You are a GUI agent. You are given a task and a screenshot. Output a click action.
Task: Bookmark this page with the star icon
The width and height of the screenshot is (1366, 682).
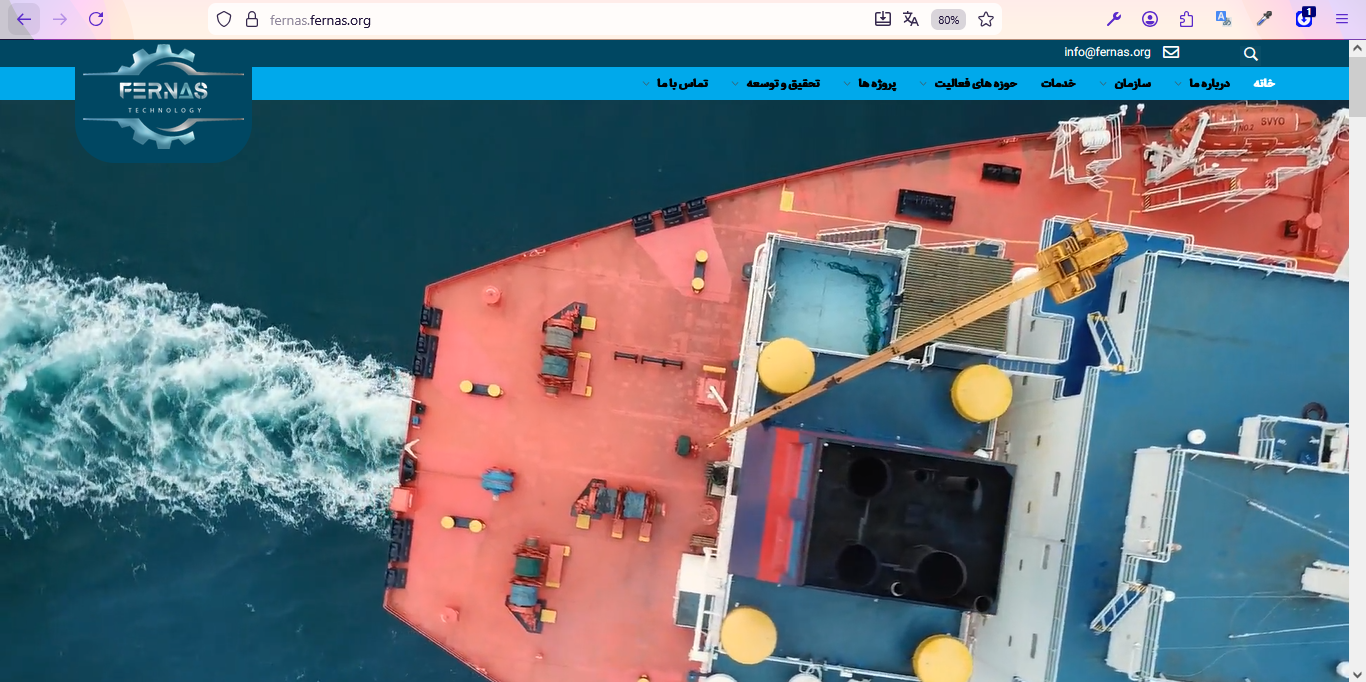pos(986,19)
